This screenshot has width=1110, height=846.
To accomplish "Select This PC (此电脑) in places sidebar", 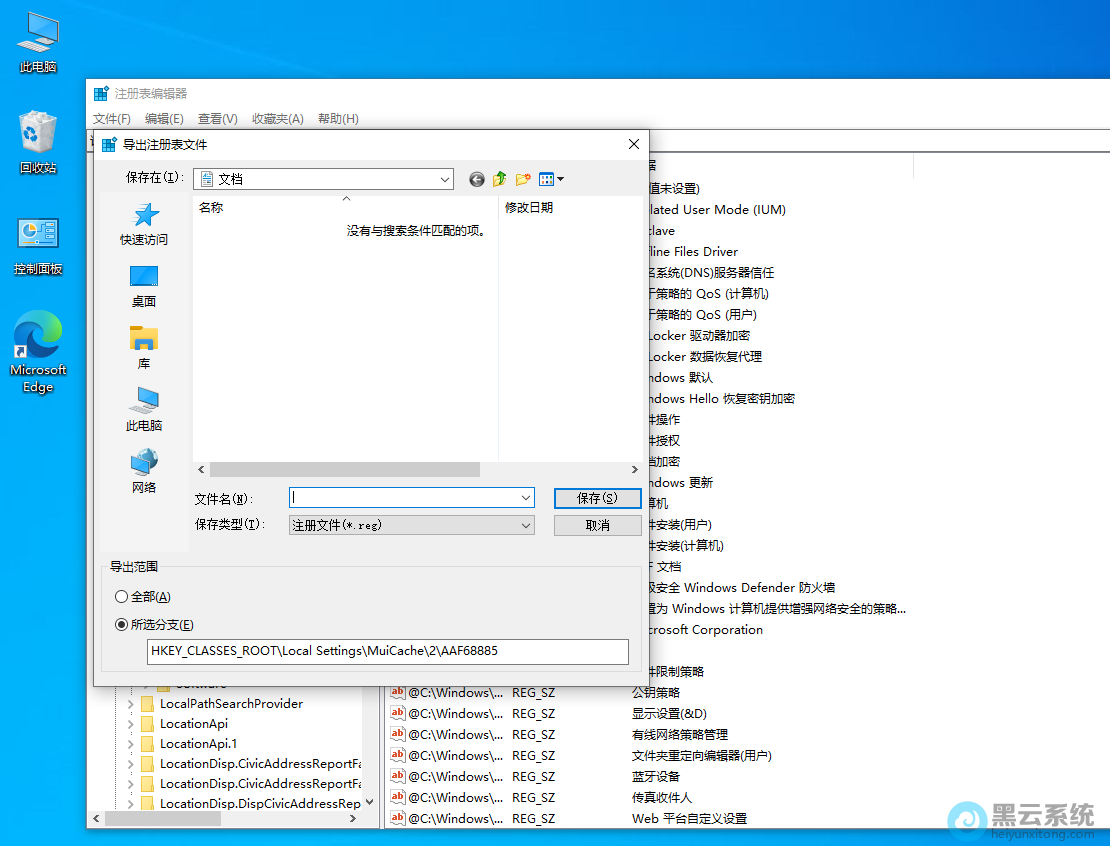I will click(144, 409).
